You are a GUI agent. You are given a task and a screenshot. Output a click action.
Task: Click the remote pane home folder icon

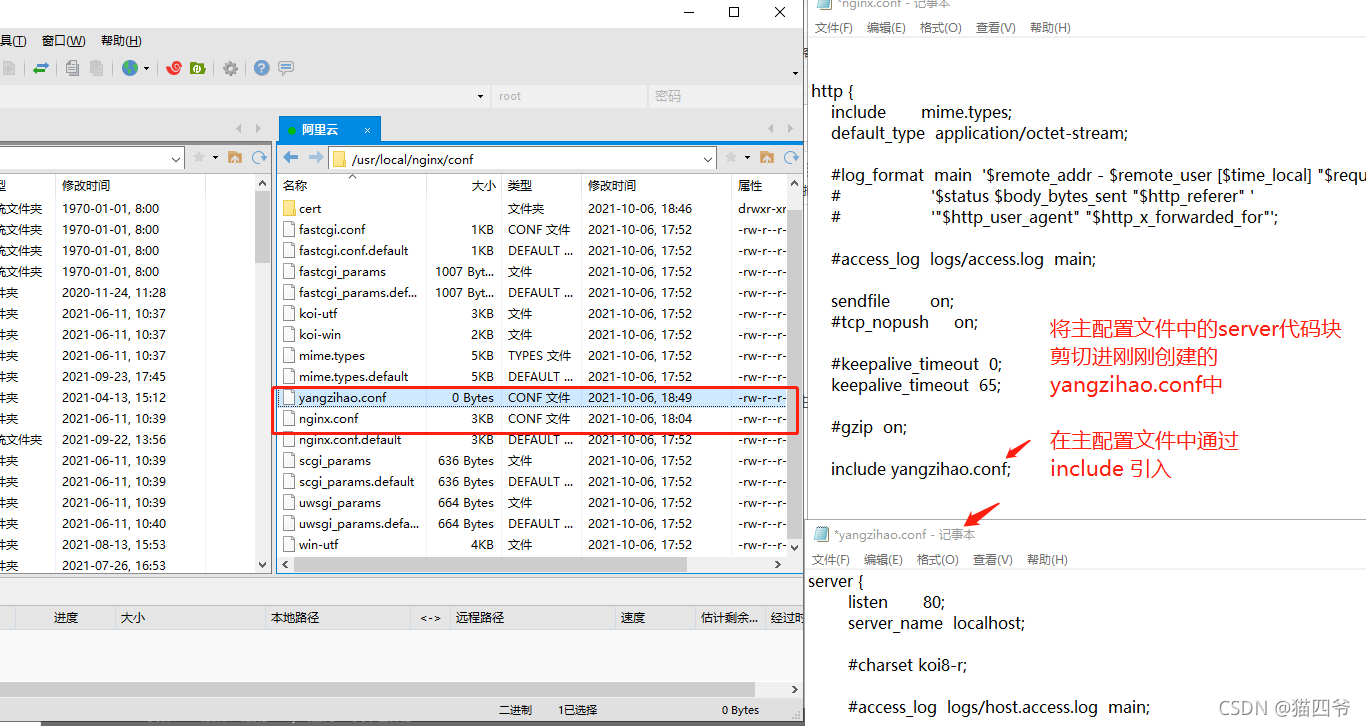pos(767,158)
